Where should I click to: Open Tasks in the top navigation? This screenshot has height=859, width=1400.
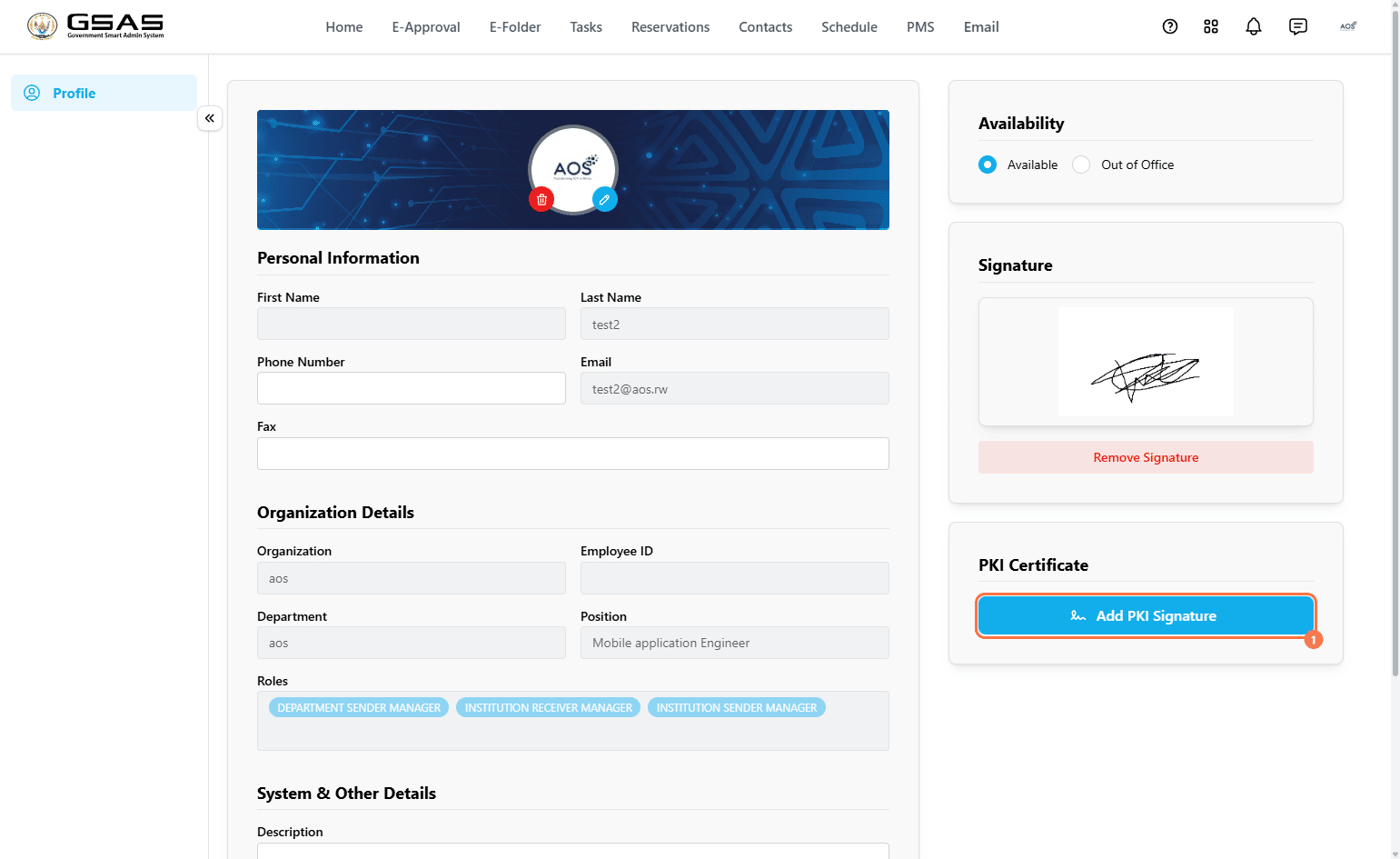[x=586, y=27]
